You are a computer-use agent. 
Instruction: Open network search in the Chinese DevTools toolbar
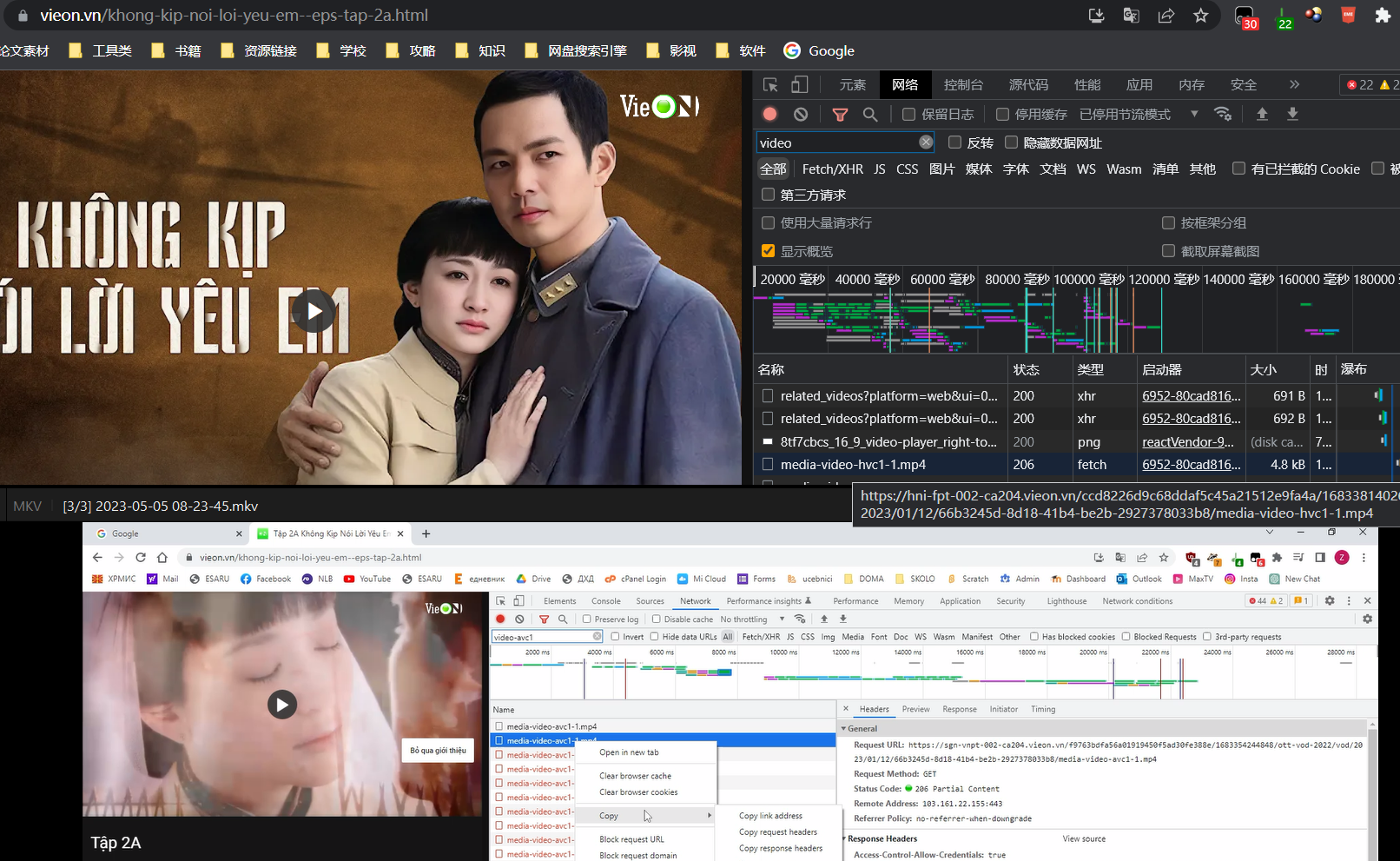pyautogui.click(x=870, y=114)
